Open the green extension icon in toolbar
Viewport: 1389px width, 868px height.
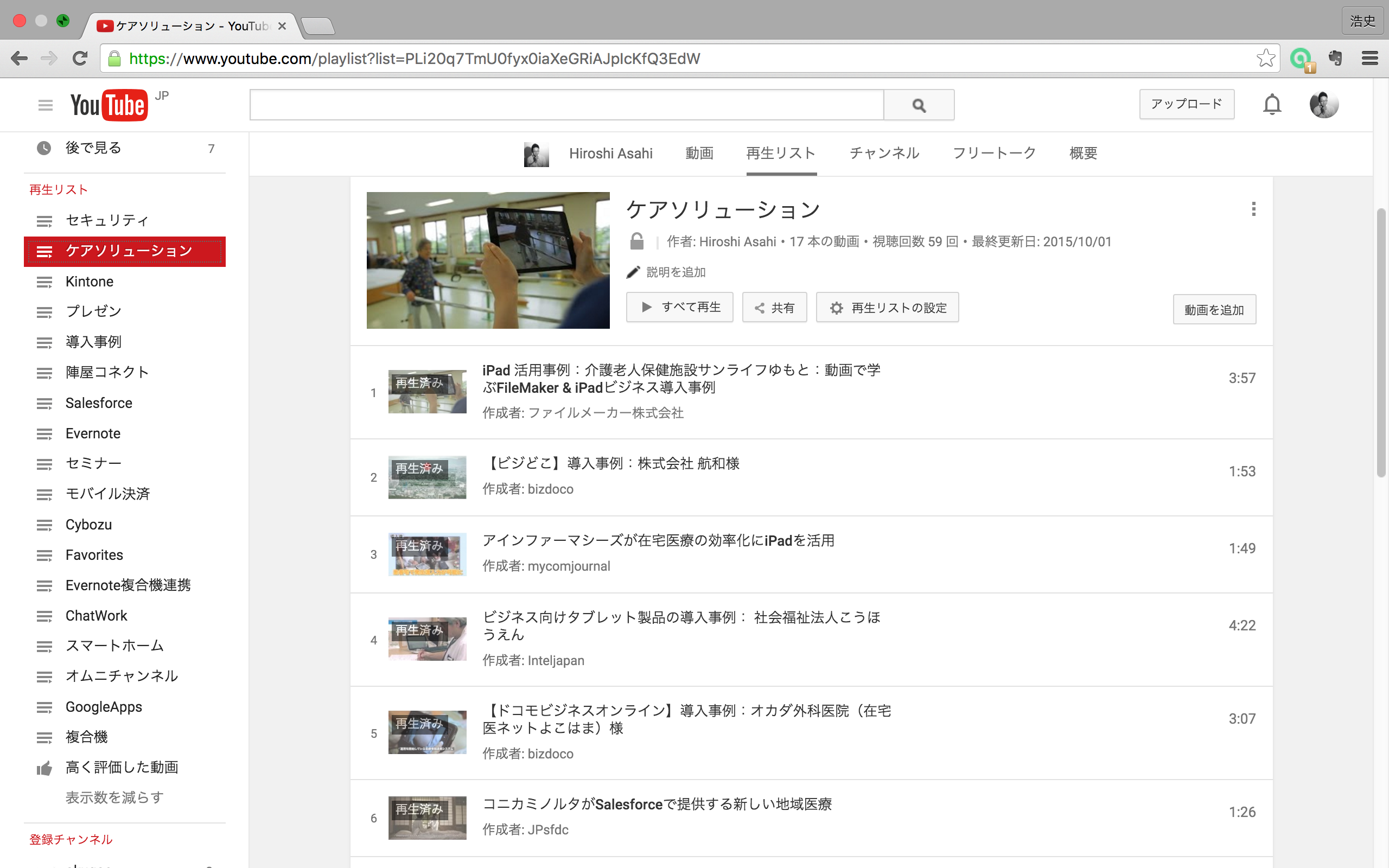click(x=1301, y=59)
